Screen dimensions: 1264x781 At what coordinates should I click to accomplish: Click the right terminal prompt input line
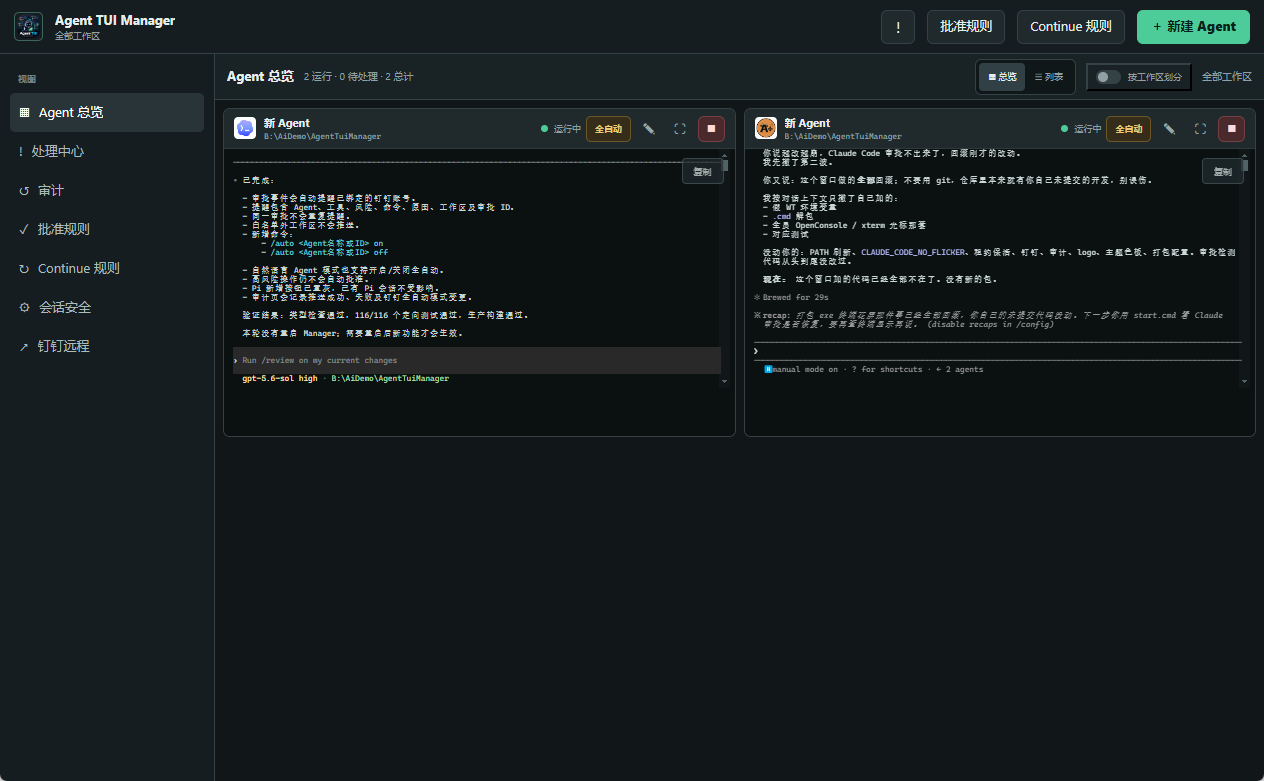(x=997, y=351)
